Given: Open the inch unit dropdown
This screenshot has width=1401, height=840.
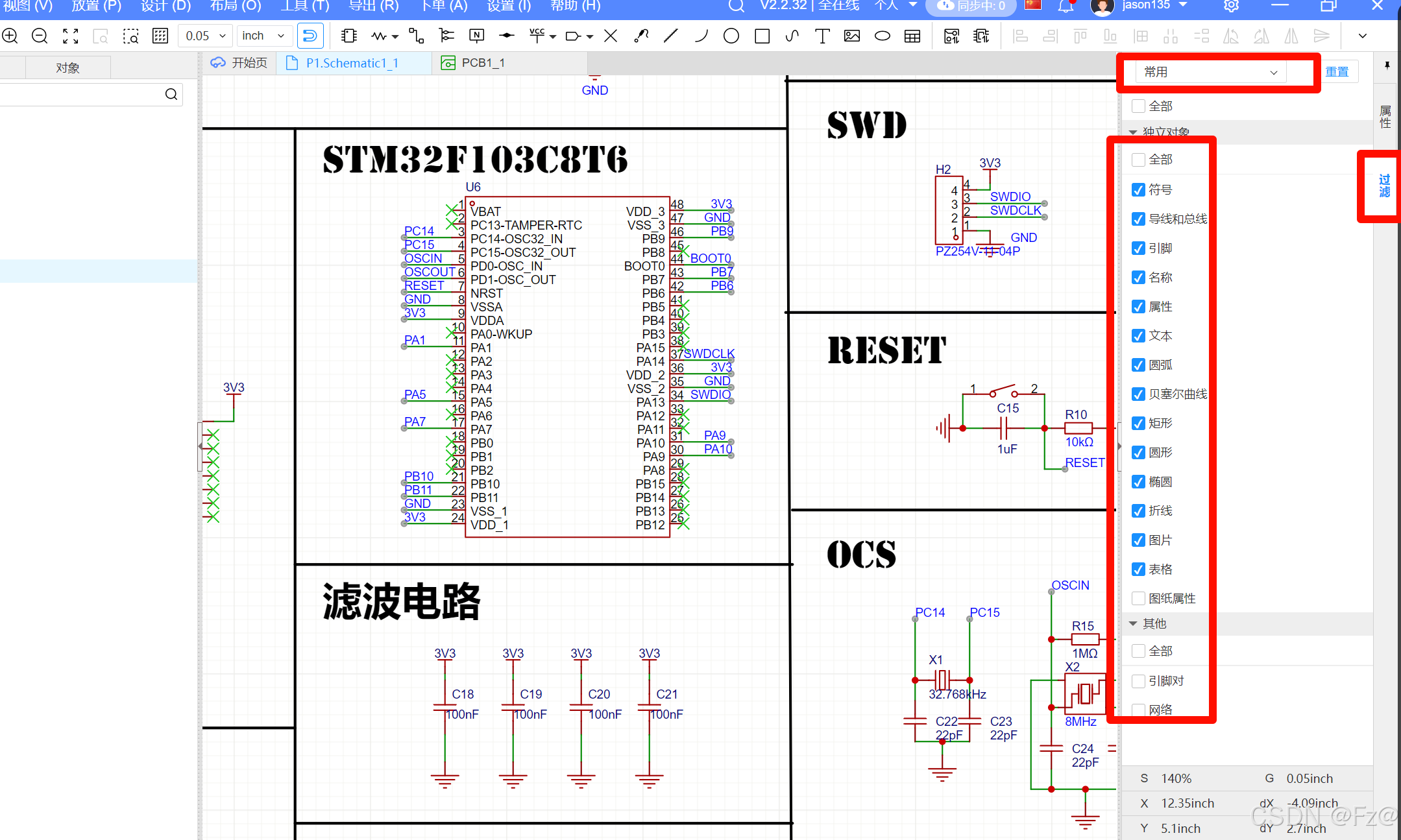Looking at the screenshot, I should pos(263,36).
